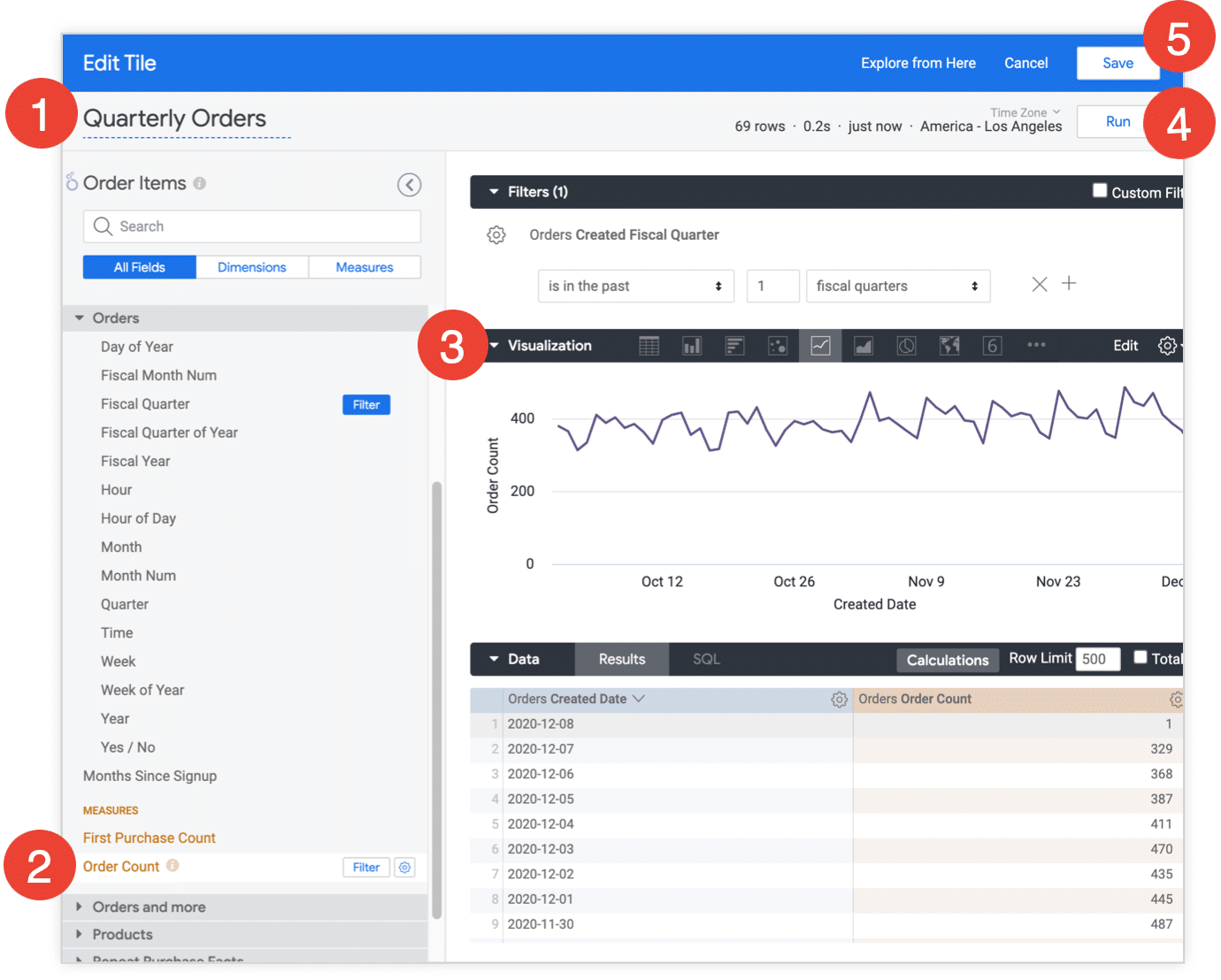The height and width of the screenshot is (980, 1221).
Task: Select the bar chart visualization icon
Action: click(734, 346)
